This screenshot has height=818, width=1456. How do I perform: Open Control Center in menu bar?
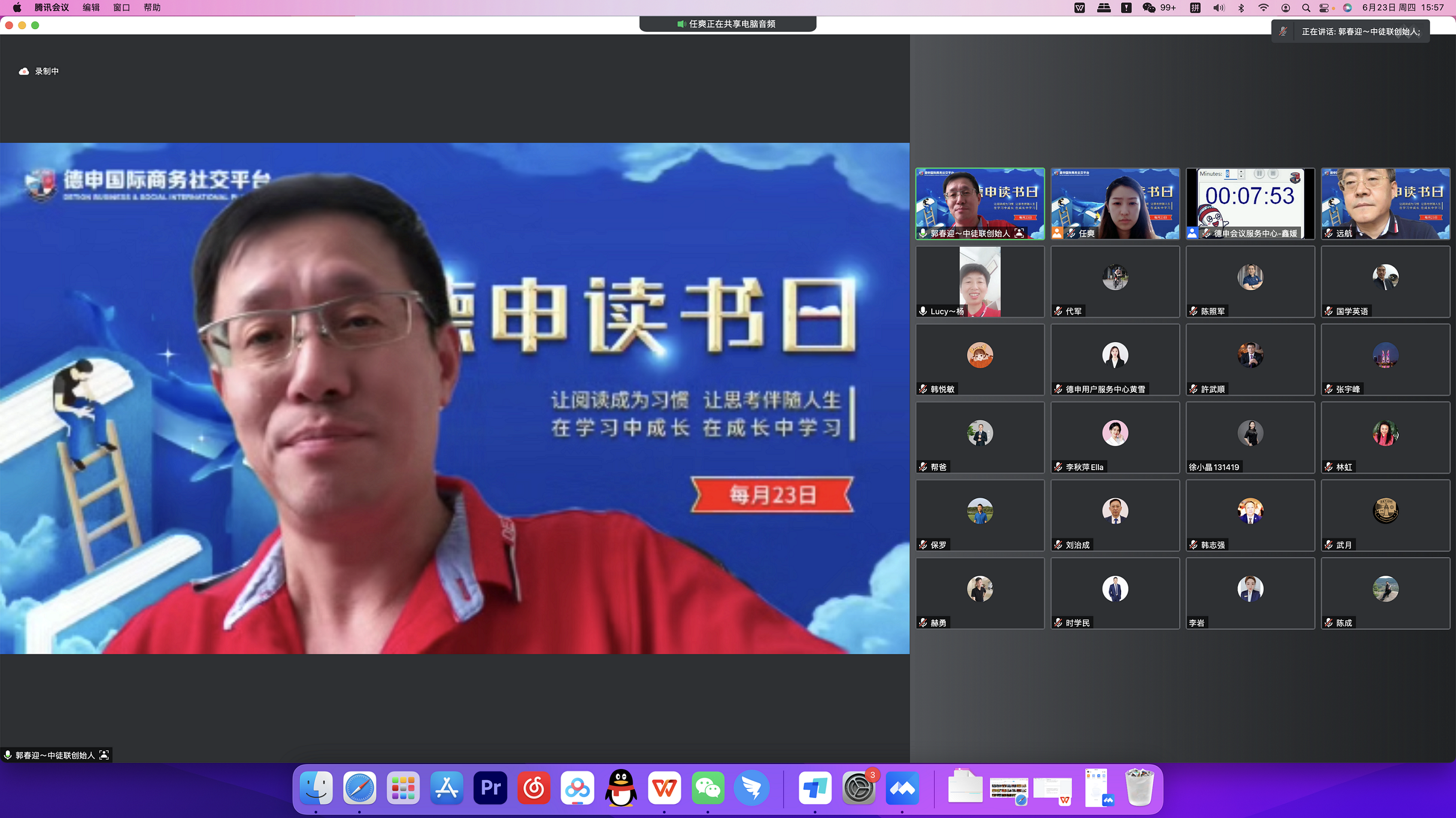coord(1324,7)
